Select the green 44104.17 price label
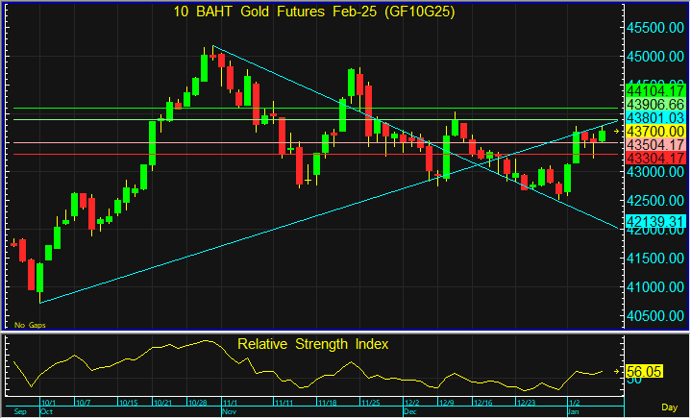Viewport: 691px width, 419px height. pyautogui.click(x=654, y=90)
